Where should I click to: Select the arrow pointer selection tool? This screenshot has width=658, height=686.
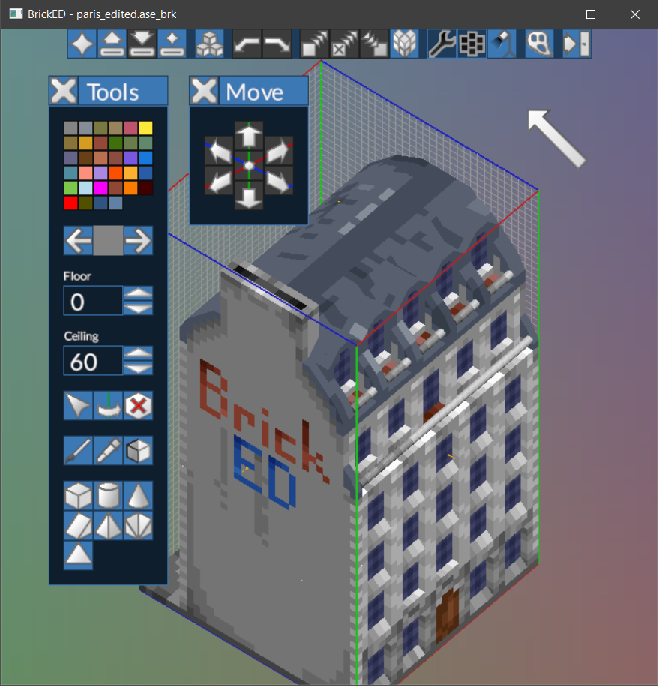(78, 406)
